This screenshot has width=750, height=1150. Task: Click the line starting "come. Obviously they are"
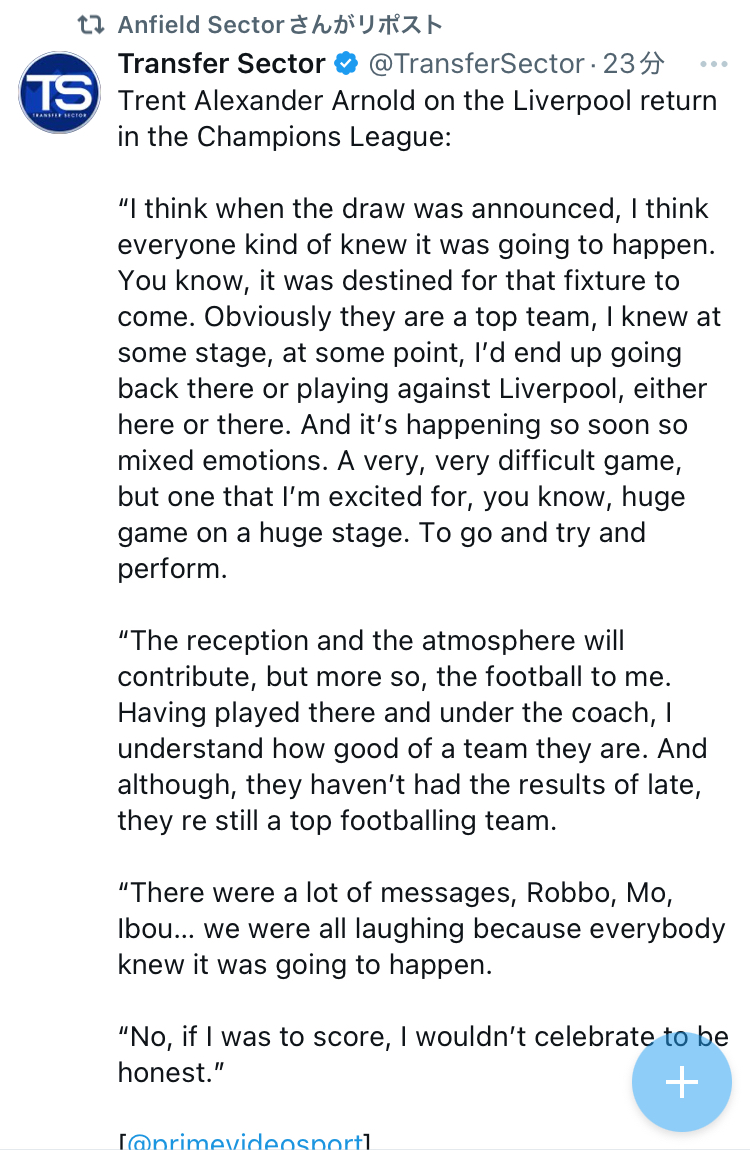pyautogui.click(x=419, y=317)
